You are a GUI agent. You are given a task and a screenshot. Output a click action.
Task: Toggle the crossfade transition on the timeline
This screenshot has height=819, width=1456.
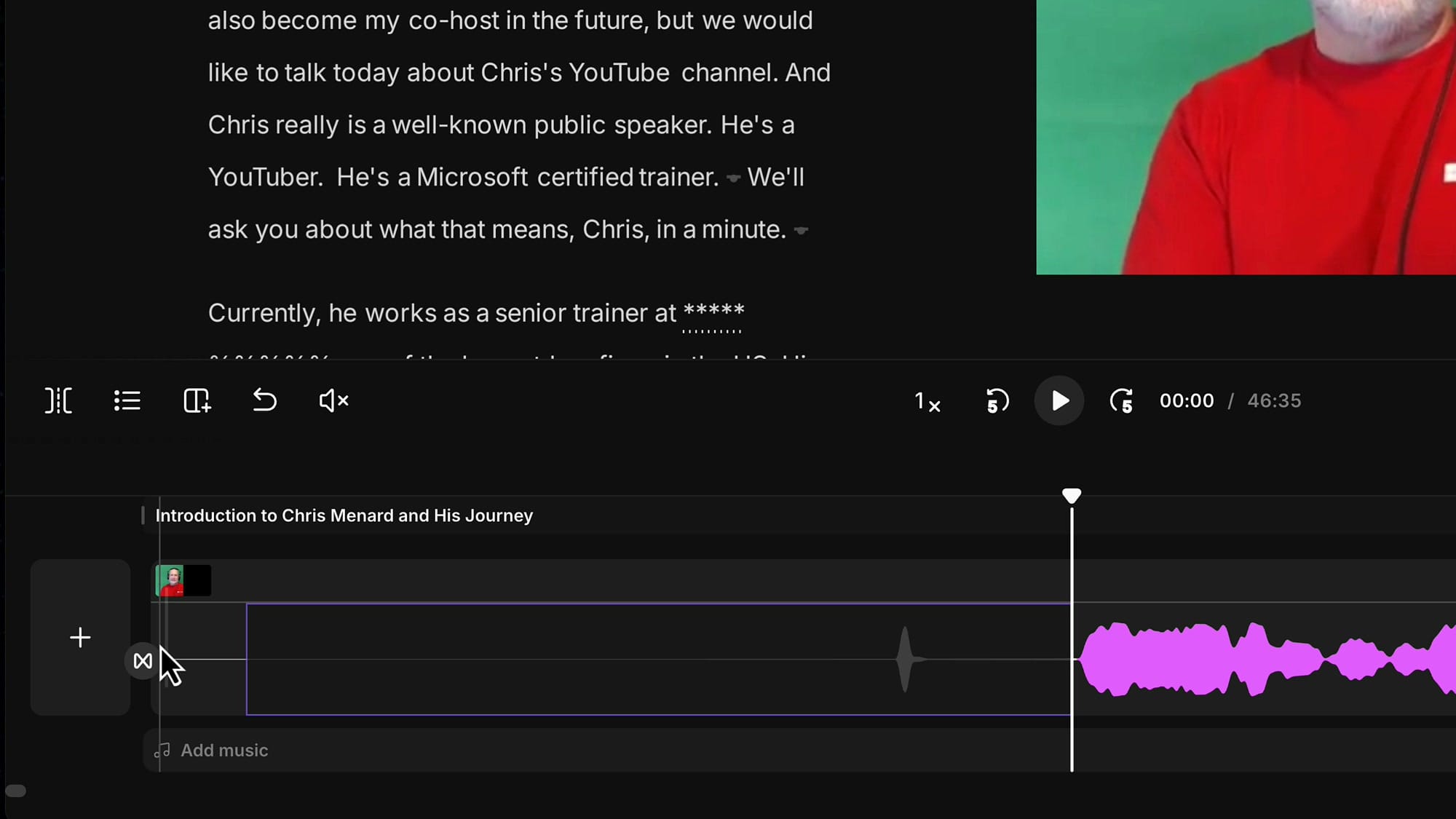pos(143,661)
